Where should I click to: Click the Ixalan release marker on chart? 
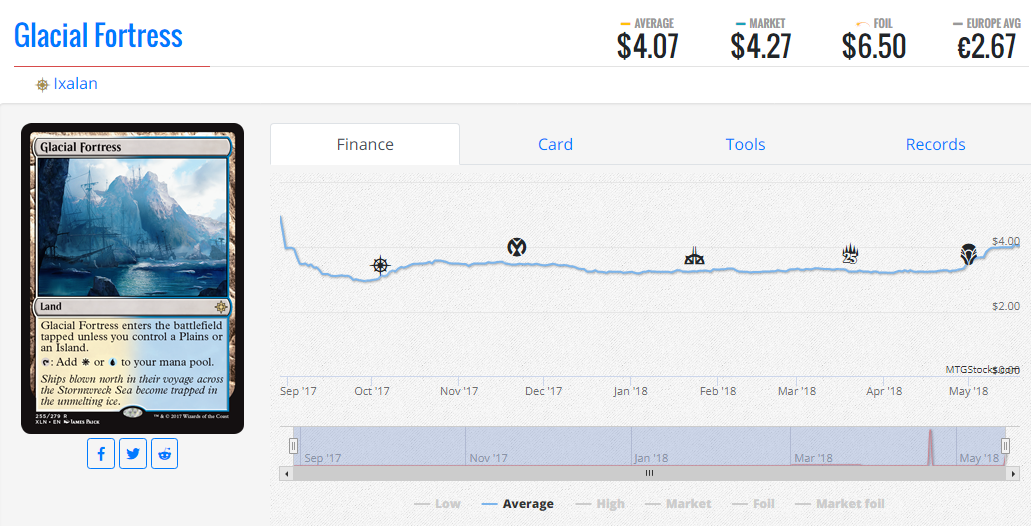pos(380,266)
